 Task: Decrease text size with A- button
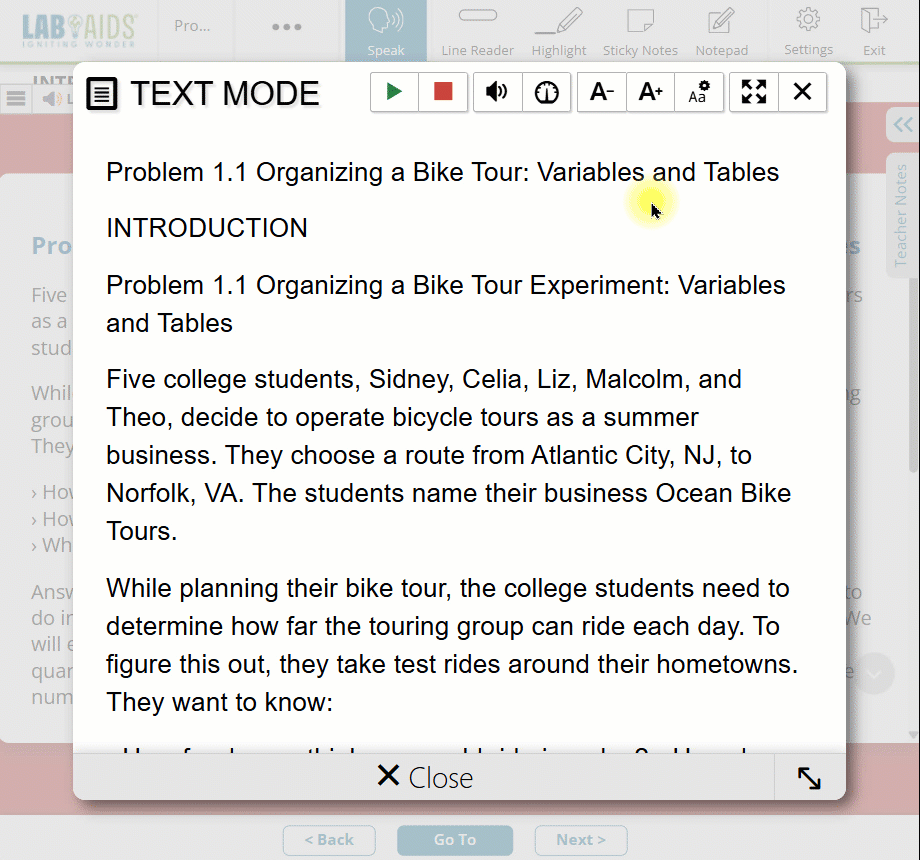pos(602,92)
